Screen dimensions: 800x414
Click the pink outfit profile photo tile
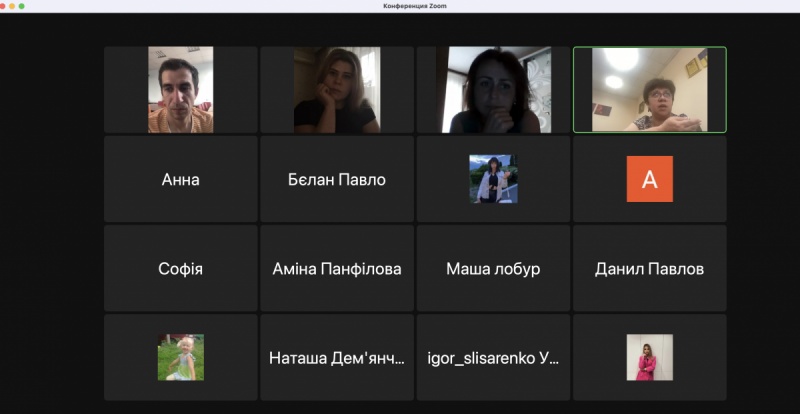pyautogui.click(x=649, y=357)
